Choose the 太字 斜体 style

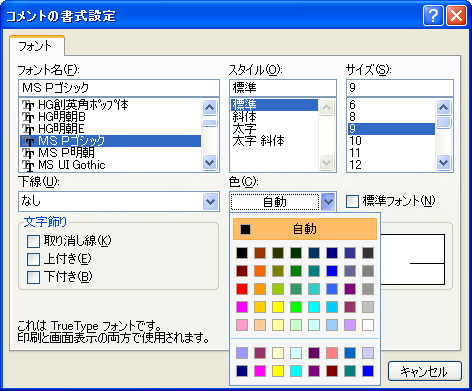(x=274, y=141)
